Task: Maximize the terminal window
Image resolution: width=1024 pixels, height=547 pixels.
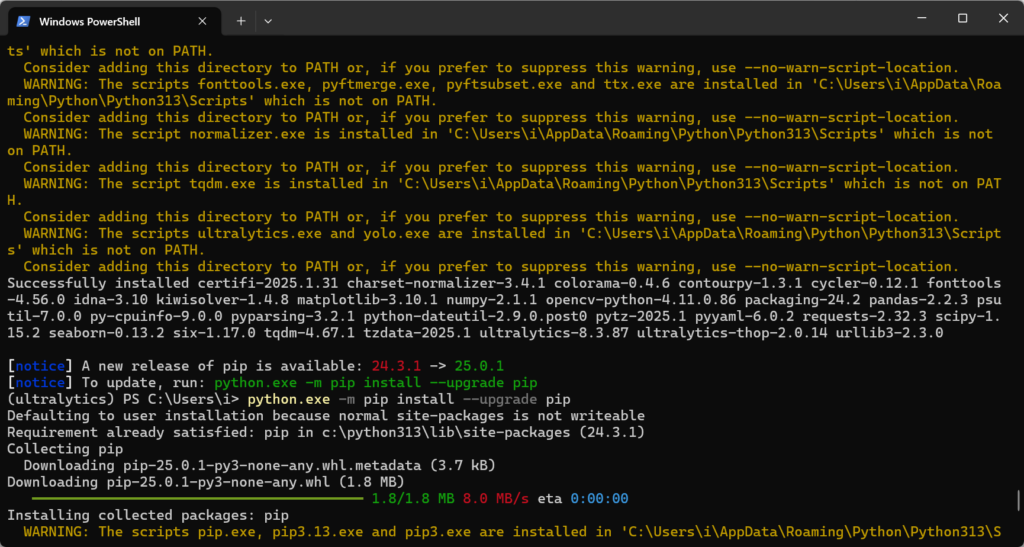Action: 962,18
